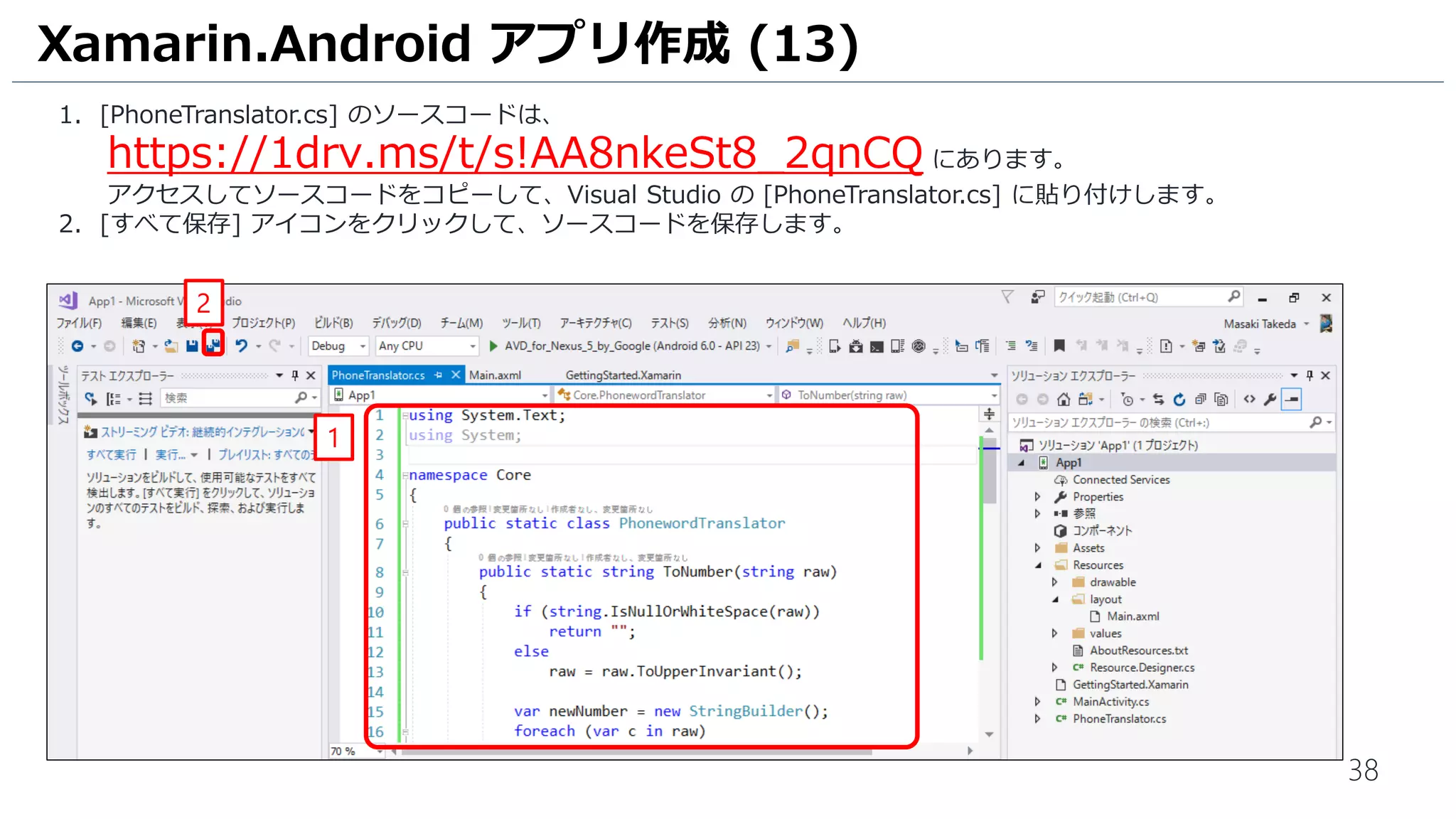
Task: Close the PhoneTranslator.cs tab
Action: click(x=456, y=375)
